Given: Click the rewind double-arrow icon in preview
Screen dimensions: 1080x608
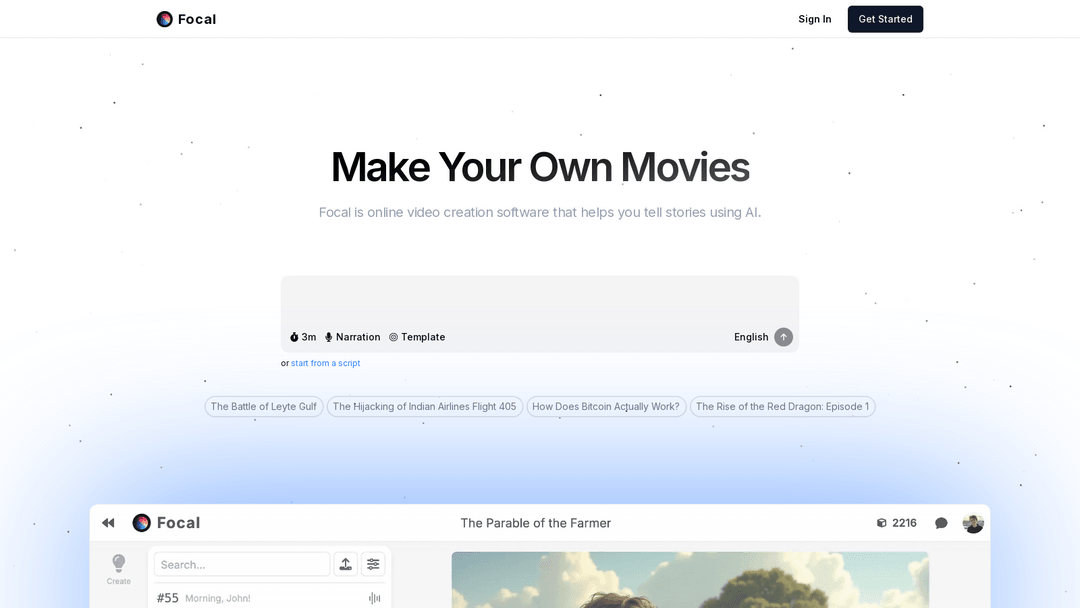Looking at the screenshot, I should 108,523.
